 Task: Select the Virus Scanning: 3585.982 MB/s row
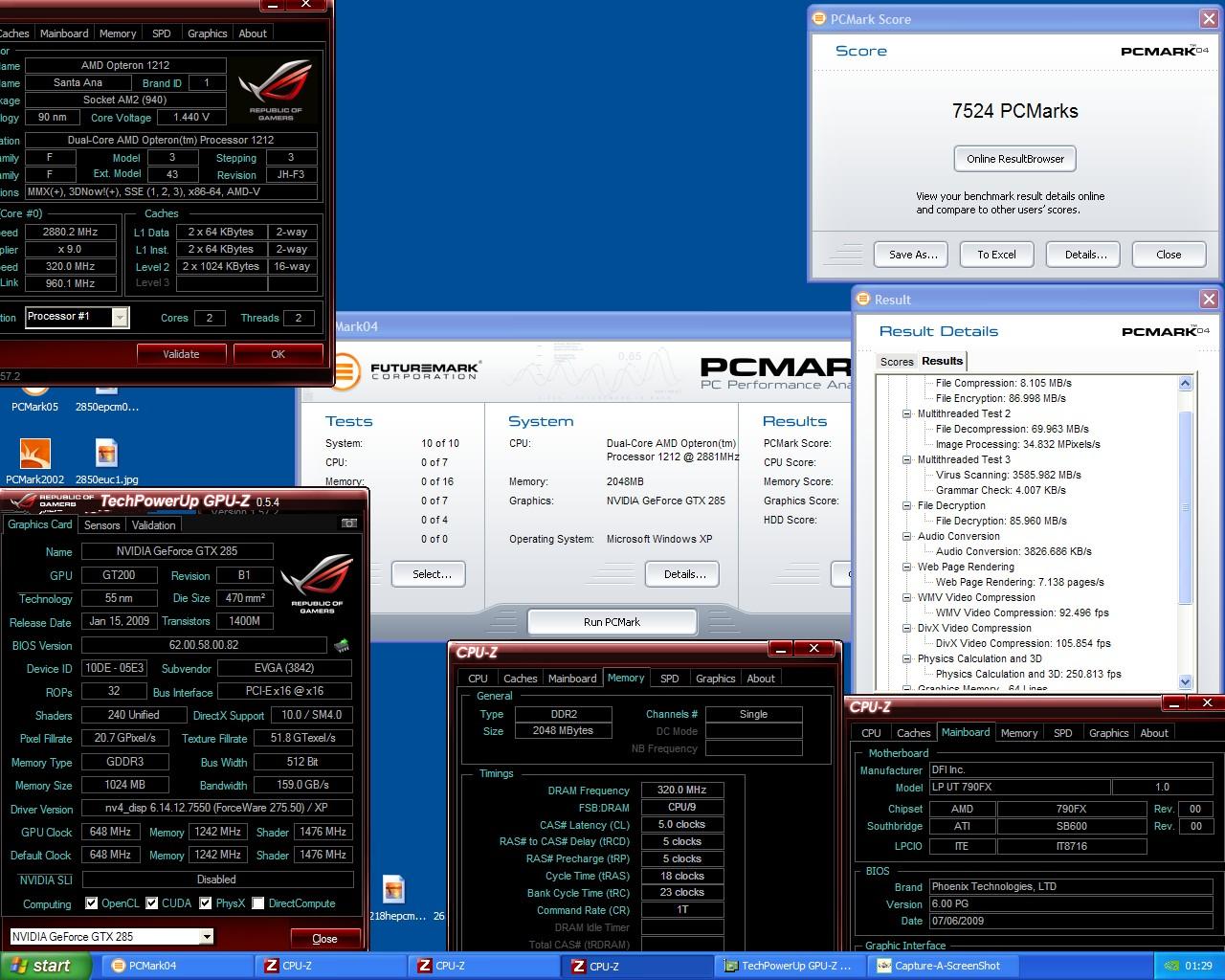1009,475
